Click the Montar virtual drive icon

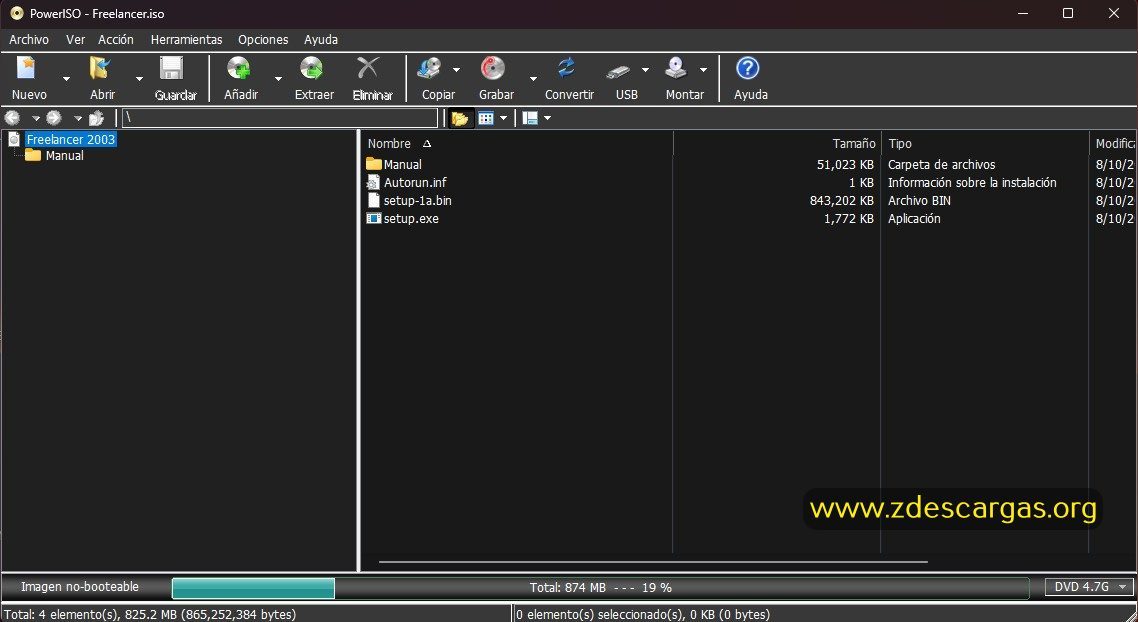click(x=676, y=69)
